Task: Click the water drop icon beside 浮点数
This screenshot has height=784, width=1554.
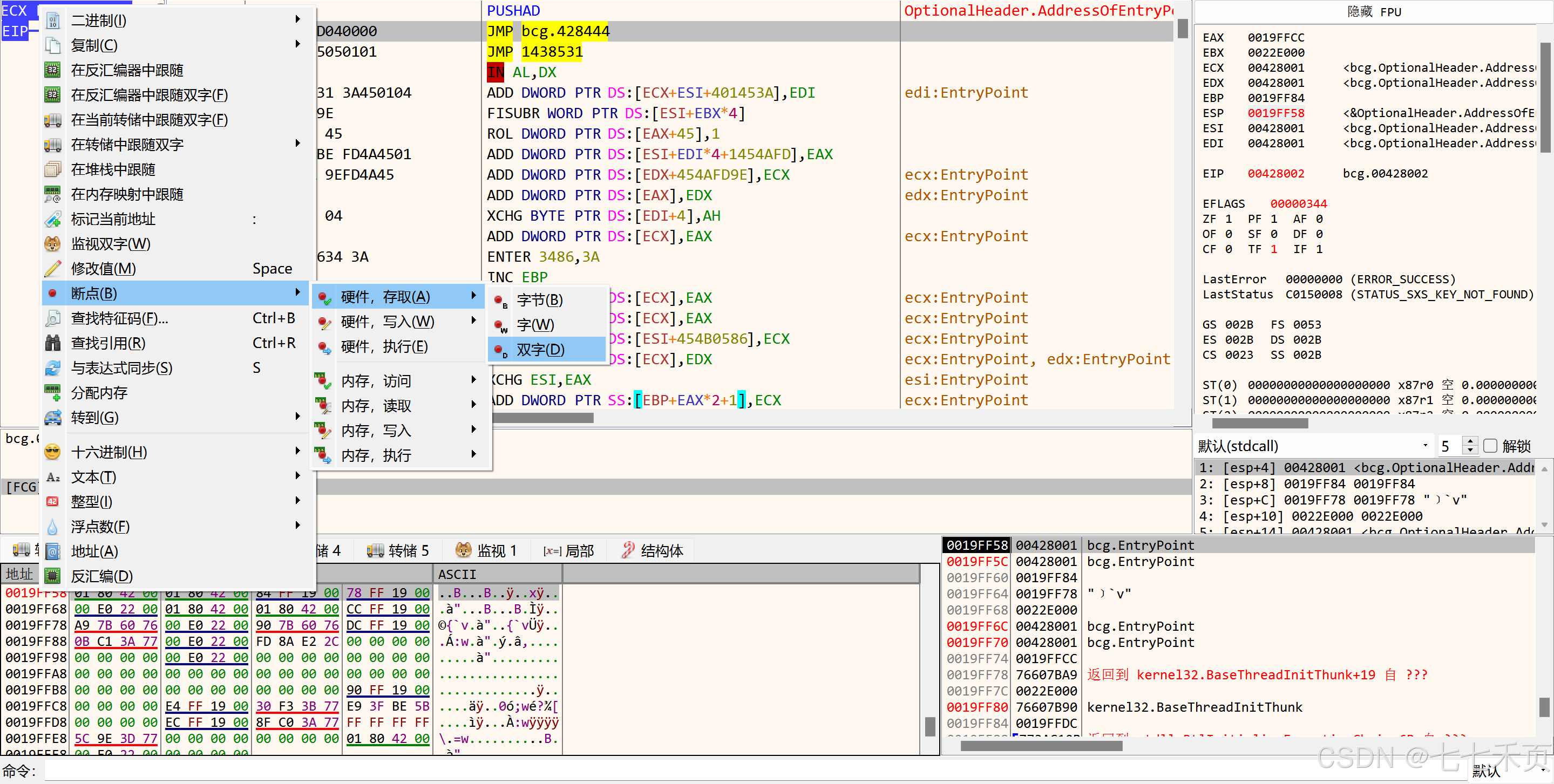Action: tap(53, 527)
